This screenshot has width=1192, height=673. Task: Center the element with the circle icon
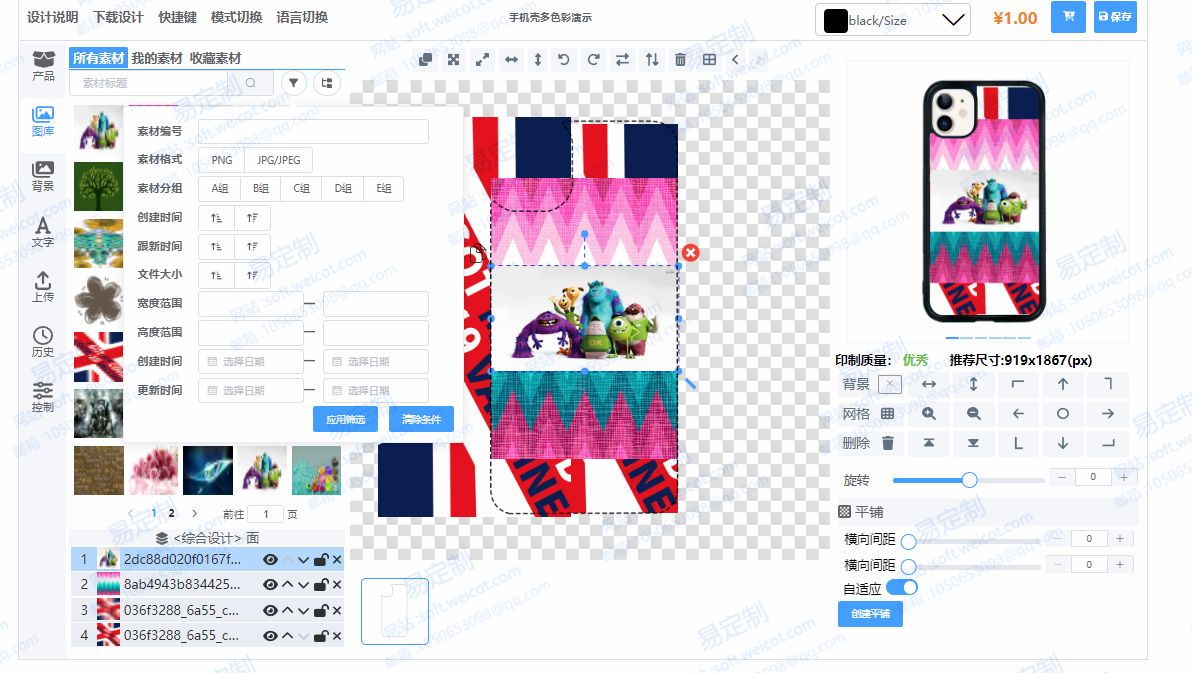(1063, 414)
